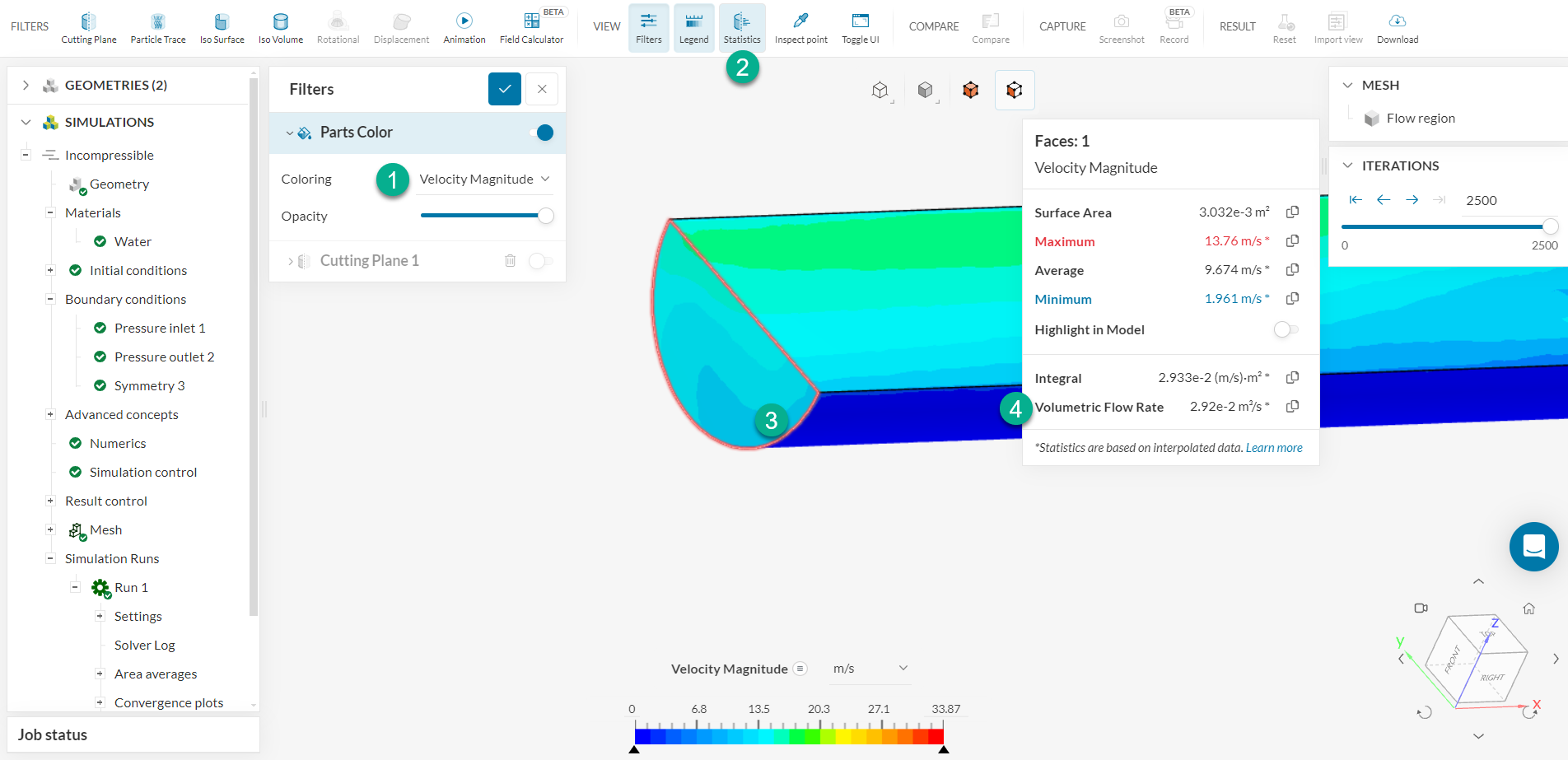Add an Iso Surface filter
Image resolution: width=1568 pixels, height=760 pixels.
pos(221,26)
